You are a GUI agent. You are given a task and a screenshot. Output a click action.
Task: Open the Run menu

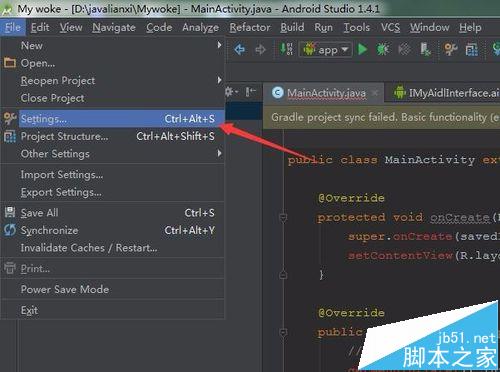[323, 27]
